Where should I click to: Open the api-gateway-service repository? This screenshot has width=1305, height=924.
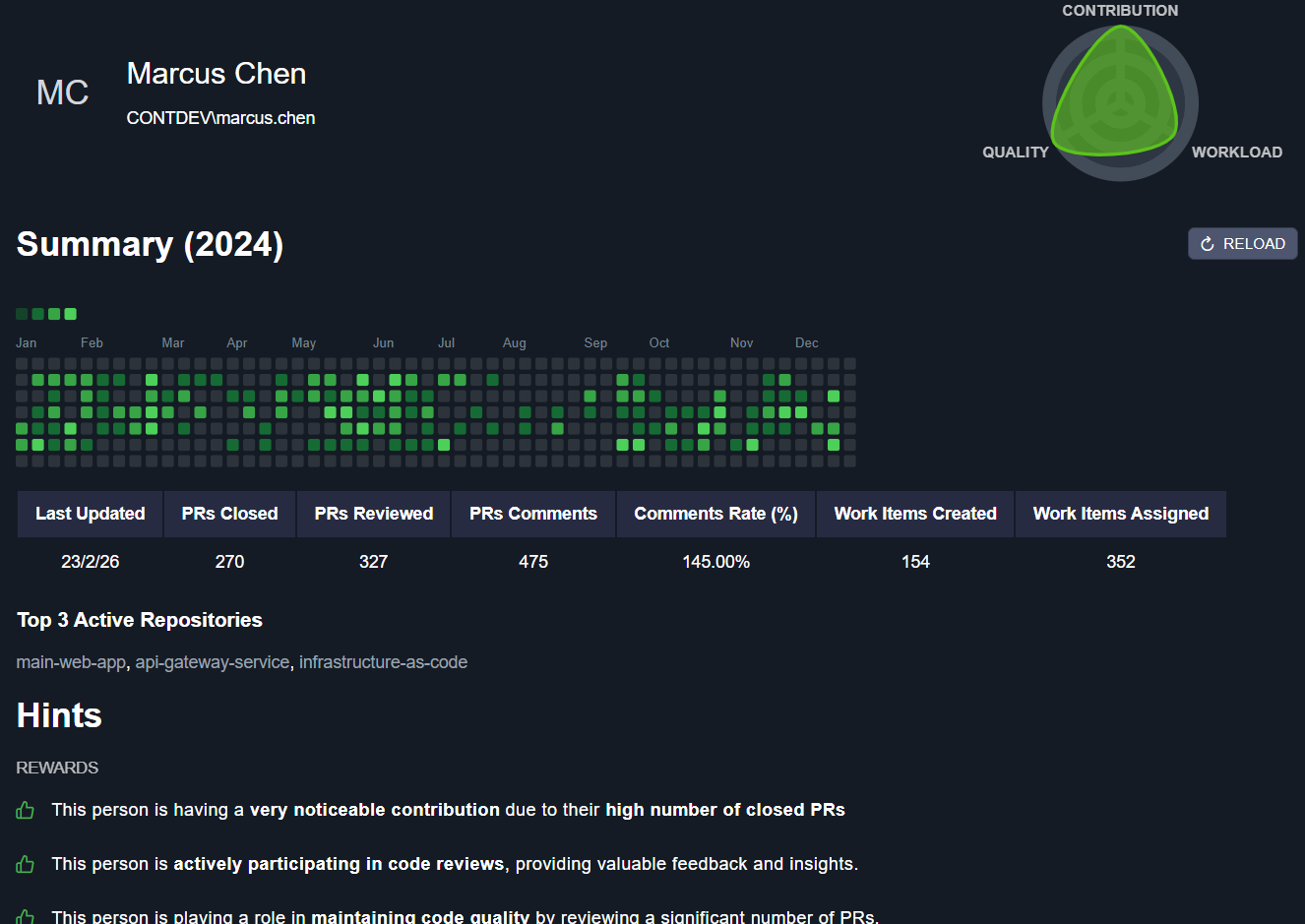pos(213,662)
